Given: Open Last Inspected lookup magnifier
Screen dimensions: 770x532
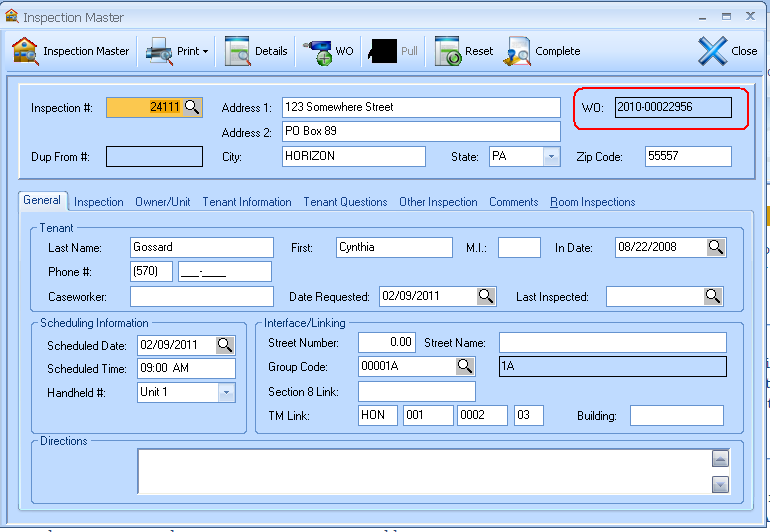Looking at the screenshot, I should [712, 296].
